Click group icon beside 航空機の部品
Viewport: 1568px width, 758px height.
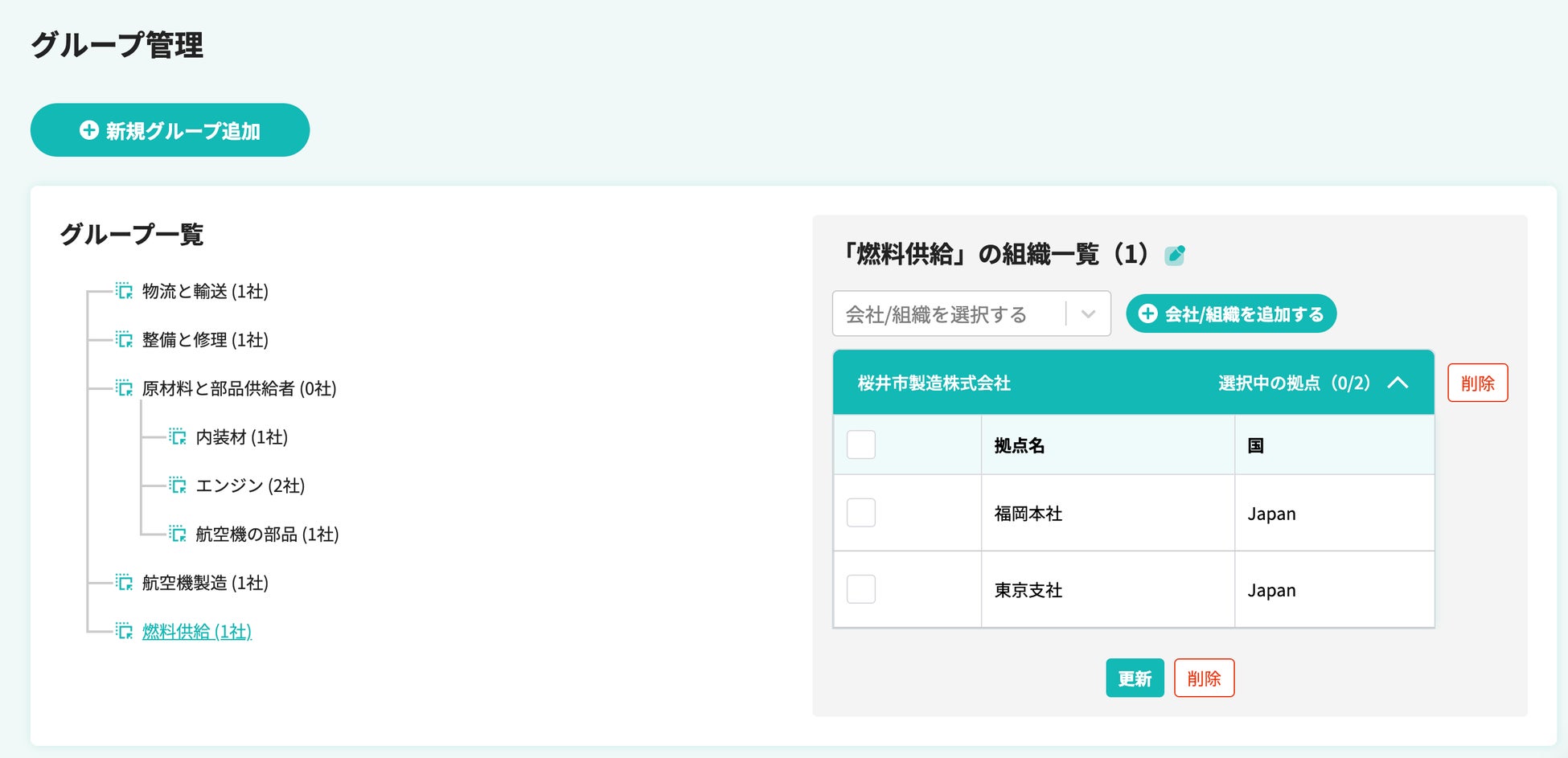178,534
